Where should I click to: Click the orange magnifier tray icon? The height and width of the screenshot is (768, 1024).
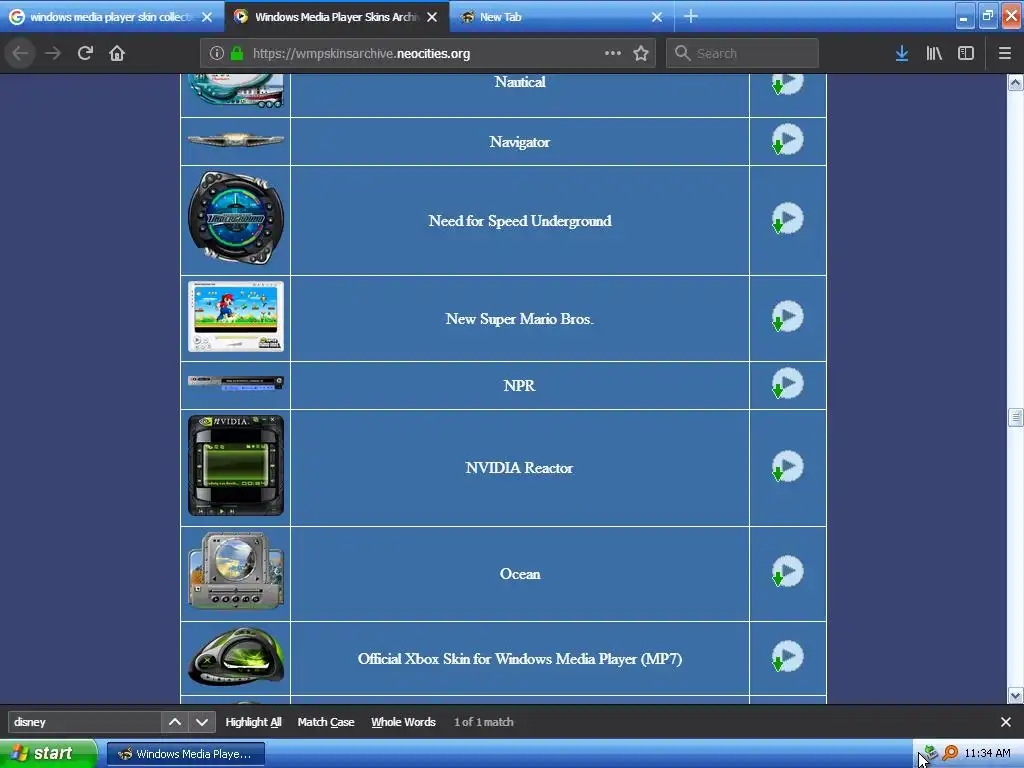pos(950,753)
